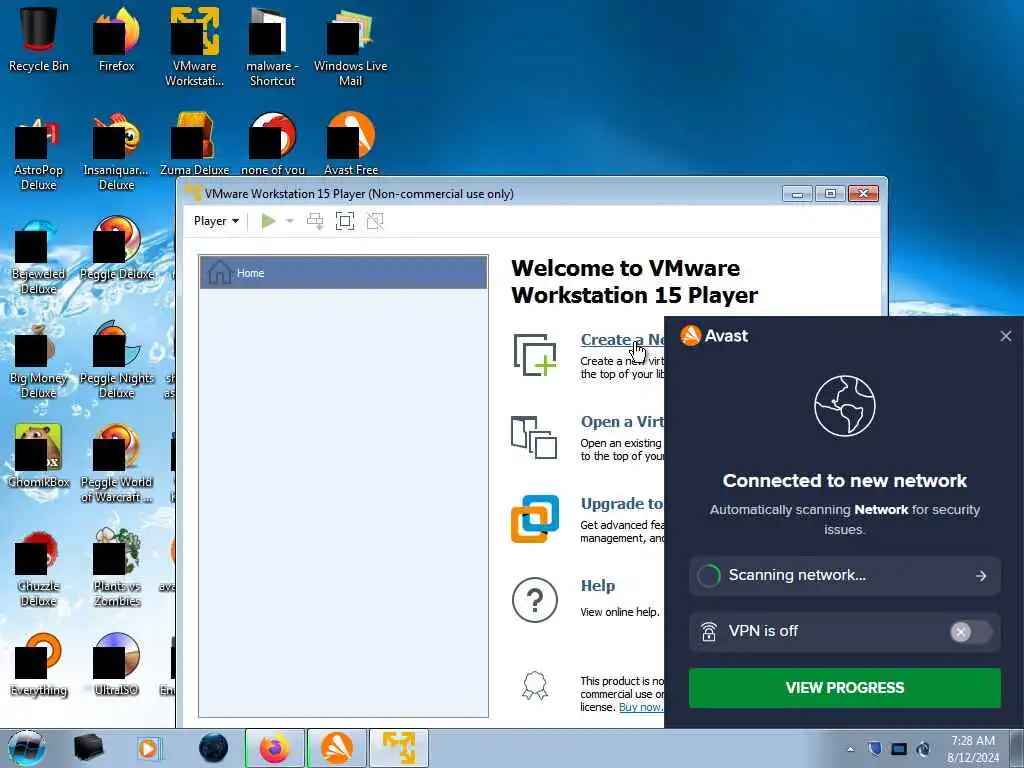
Task: Click the VIEW PROGRESS button
Action: (844, 688)
